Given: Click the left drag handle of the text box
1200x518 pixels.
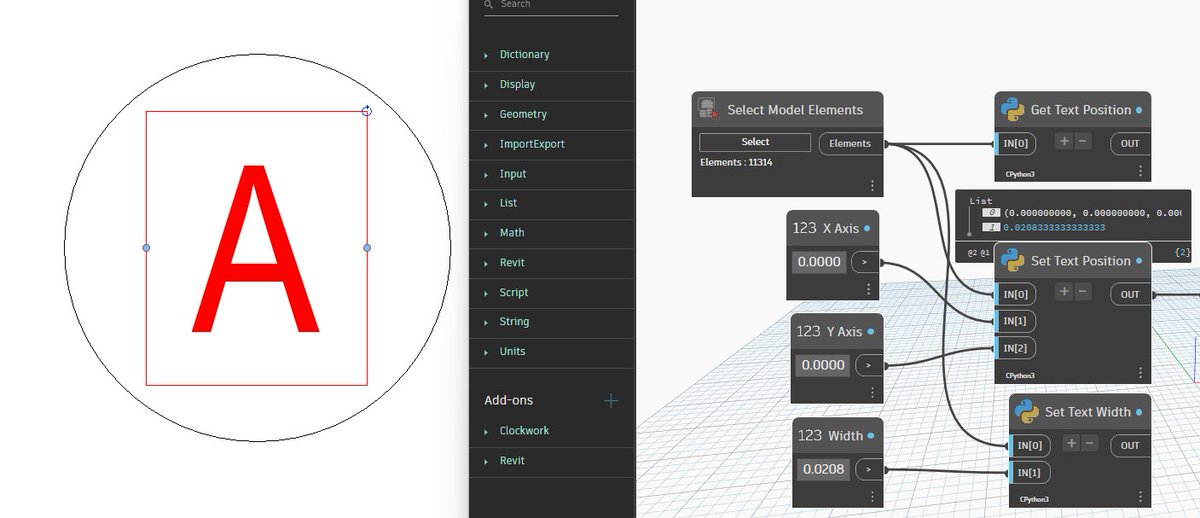Looking at the screenshot, I should 146,247.
